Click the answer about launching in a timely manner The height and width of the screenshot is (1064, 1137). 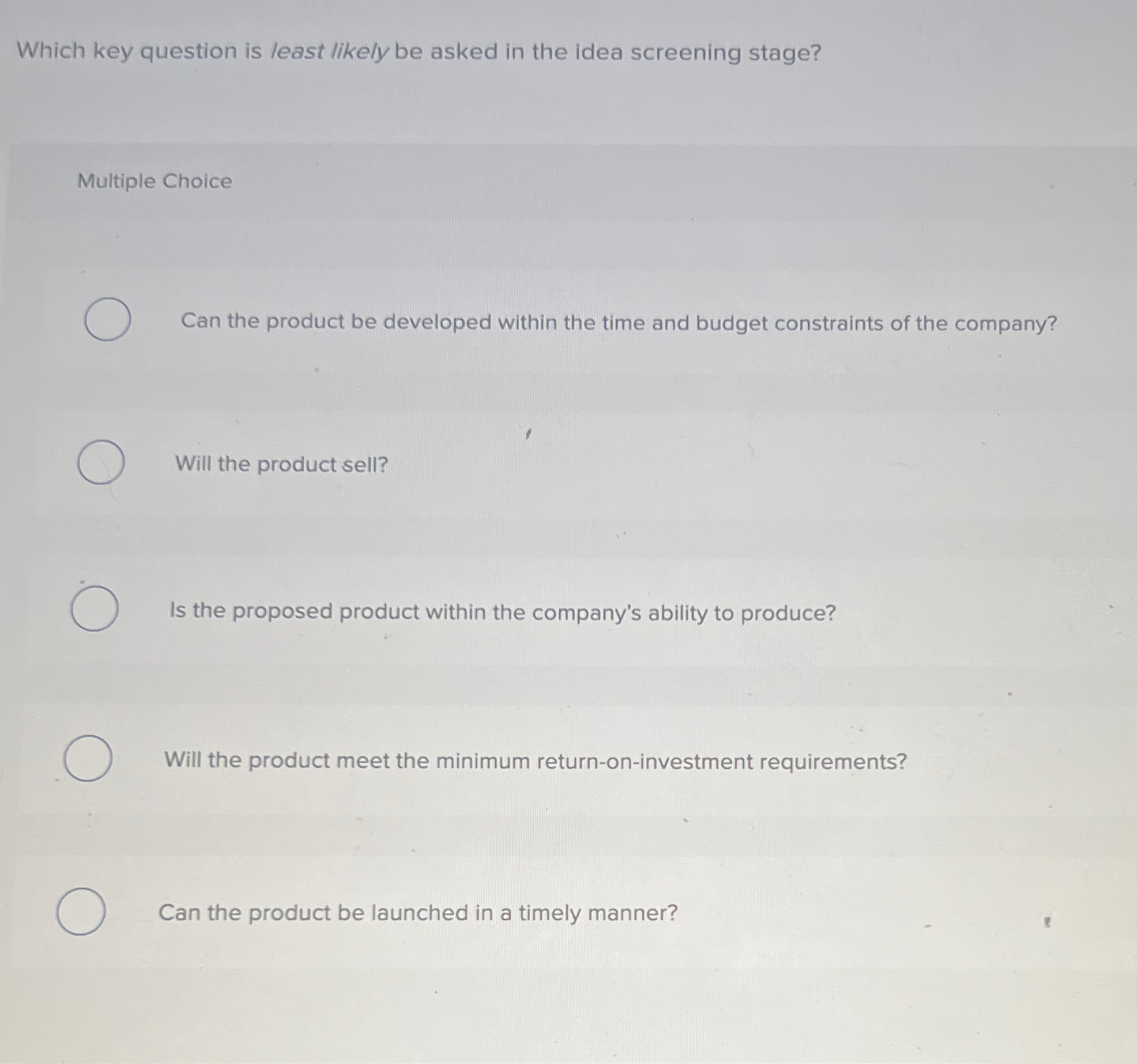point(417,912)
